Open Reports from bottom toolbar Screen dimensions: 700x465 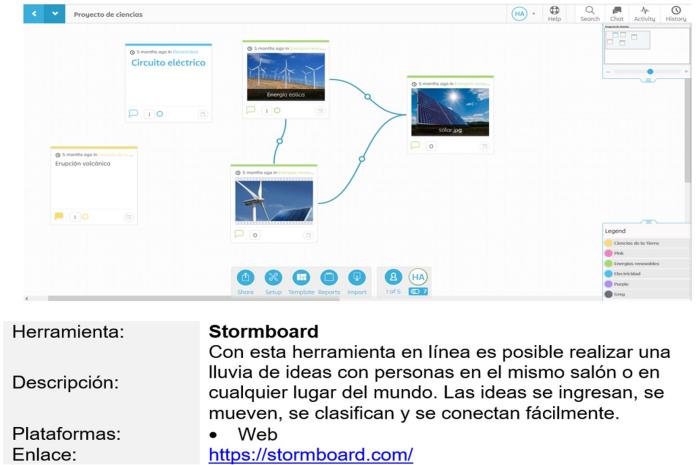click(329, 280)
